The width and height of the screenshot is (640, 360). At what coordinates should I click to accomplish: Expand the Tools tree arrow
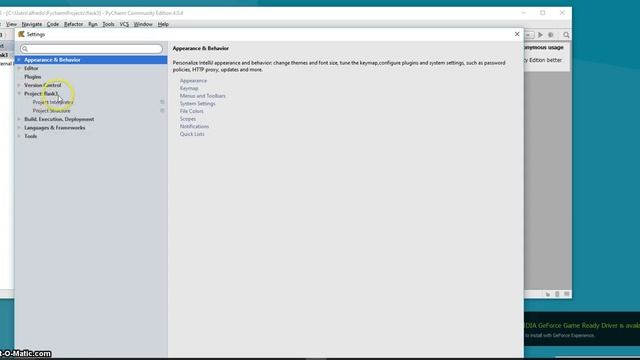click(19, 136)
